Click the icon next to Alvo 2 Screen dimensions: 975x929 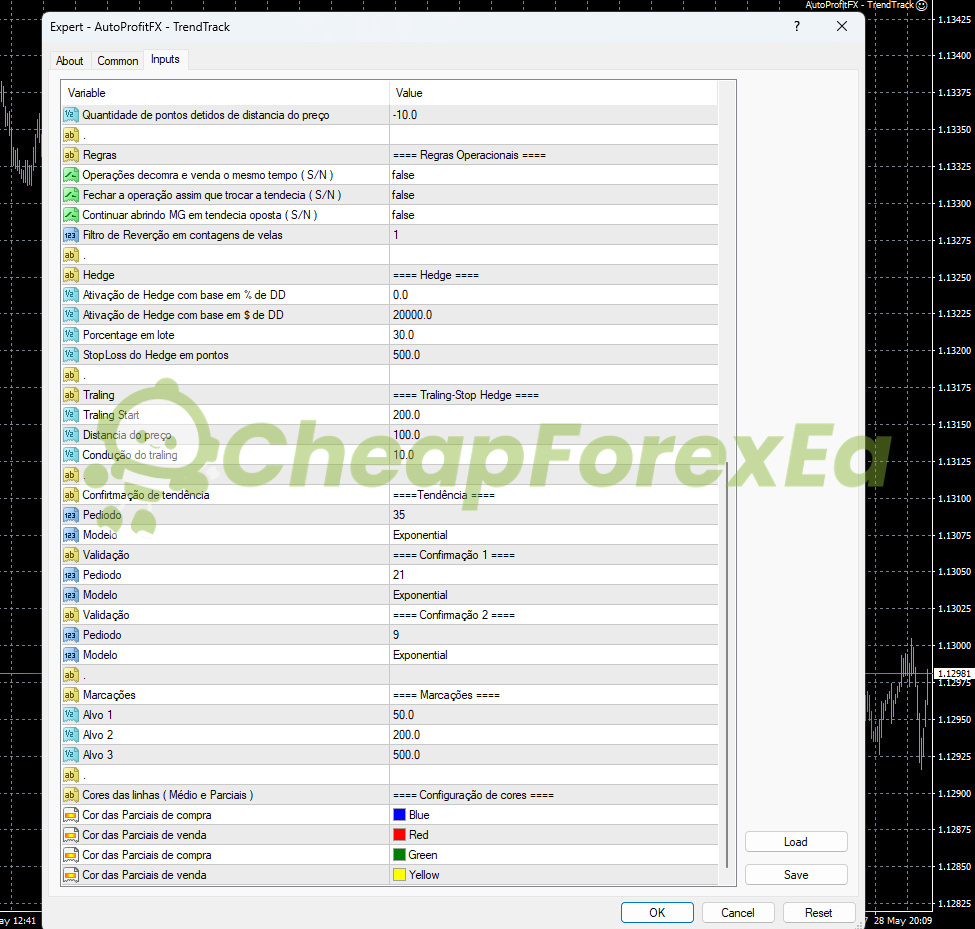71,734
